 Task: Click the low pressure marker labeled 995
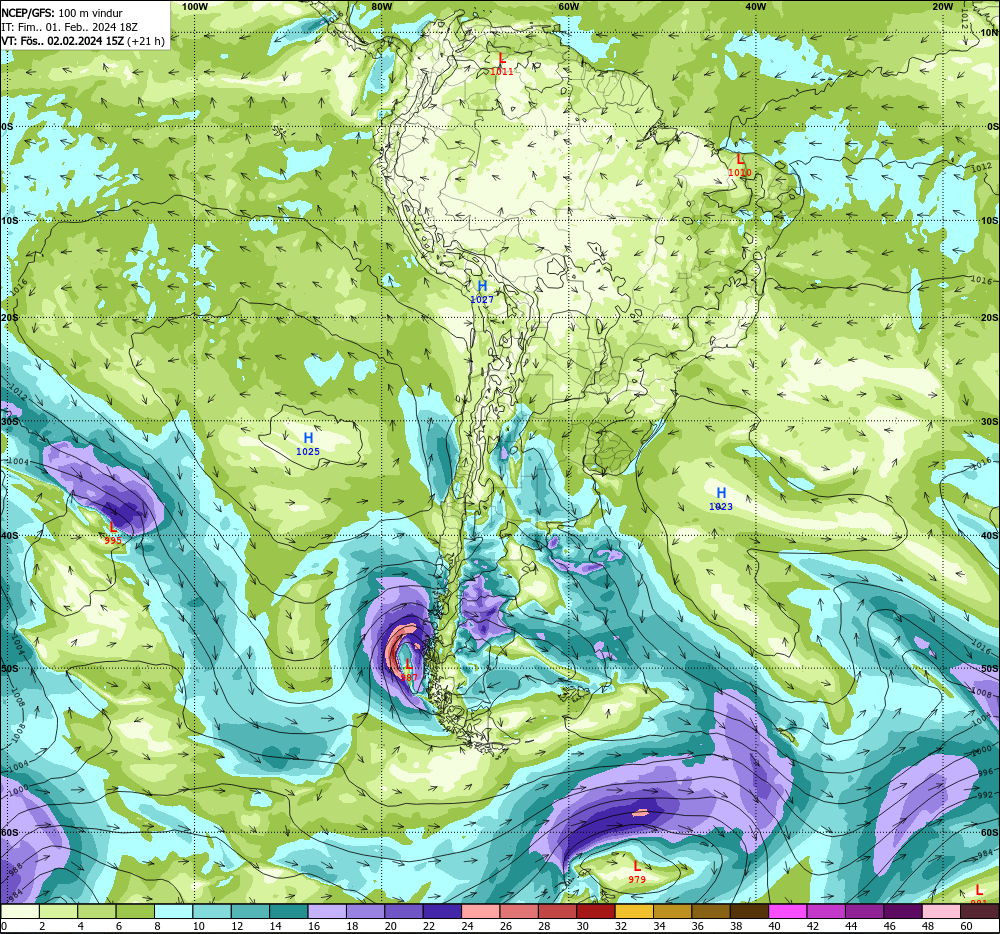pyautogui.click(x=113, y=533)
